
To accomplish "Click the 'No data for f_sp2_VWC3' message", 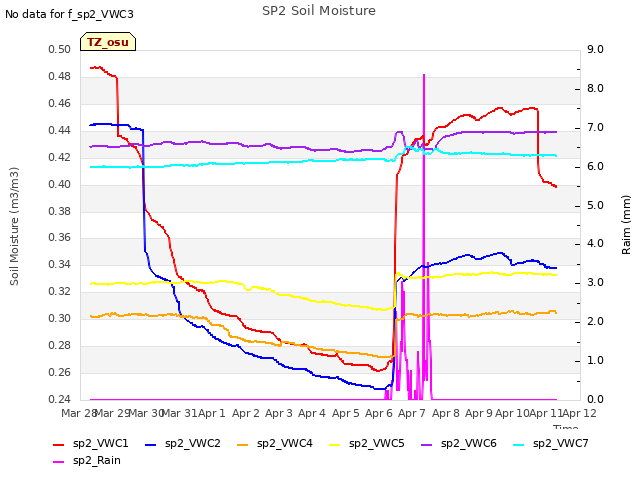I will [x=69, y=14].
